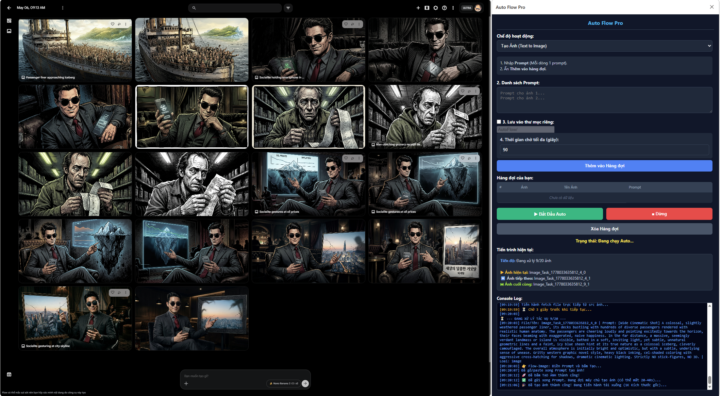
Task: Click the heart icon on the socialite holding smartphone image
Action: pos(346,24)
